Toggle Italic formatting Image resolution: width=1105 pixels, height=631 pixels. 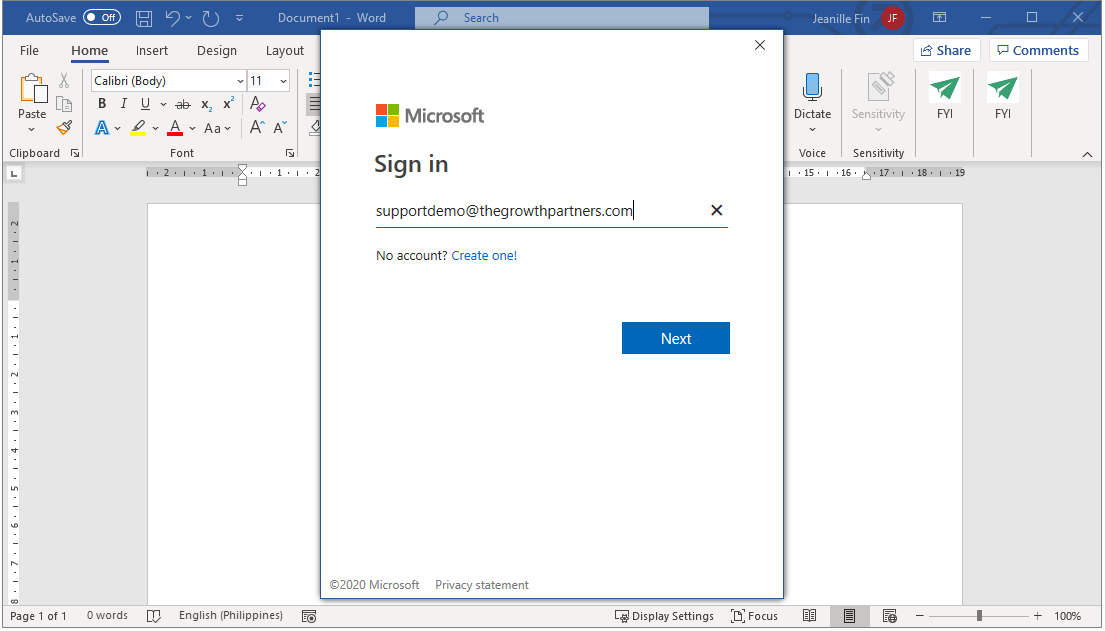pos(124,104)
